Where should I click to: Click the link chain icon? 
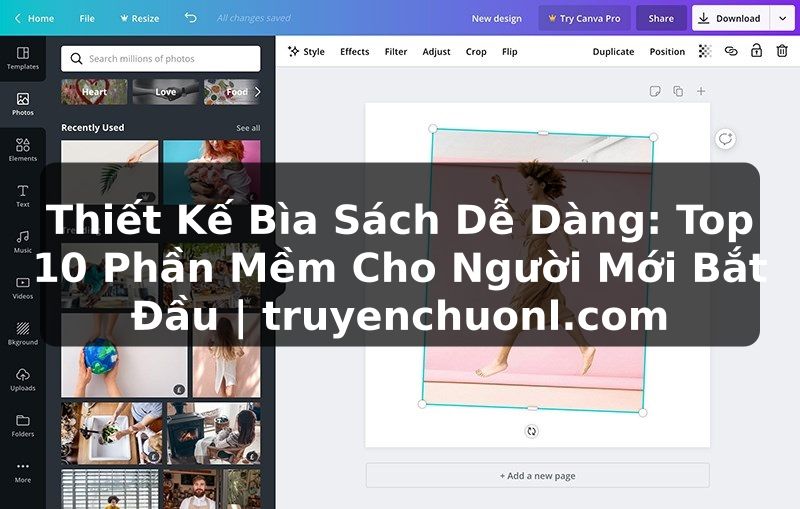coord(731,51)
